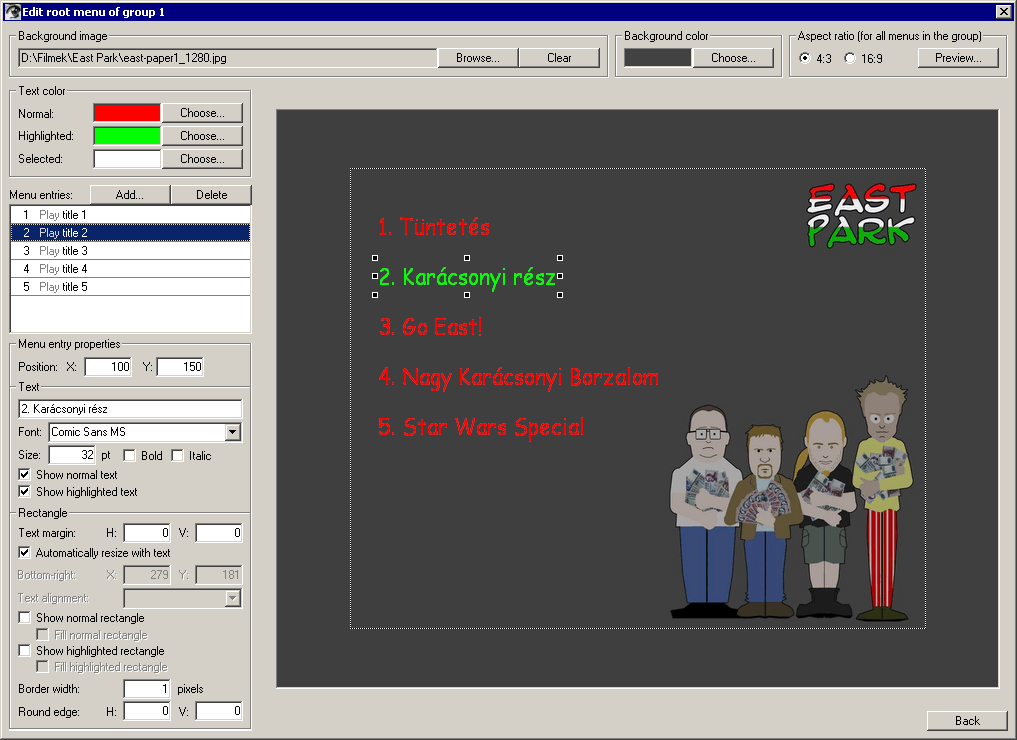The height and width of the screenshot is (740, 1017).
Task: Select menu entry Play title 1
Action: [x=130, y=215]
